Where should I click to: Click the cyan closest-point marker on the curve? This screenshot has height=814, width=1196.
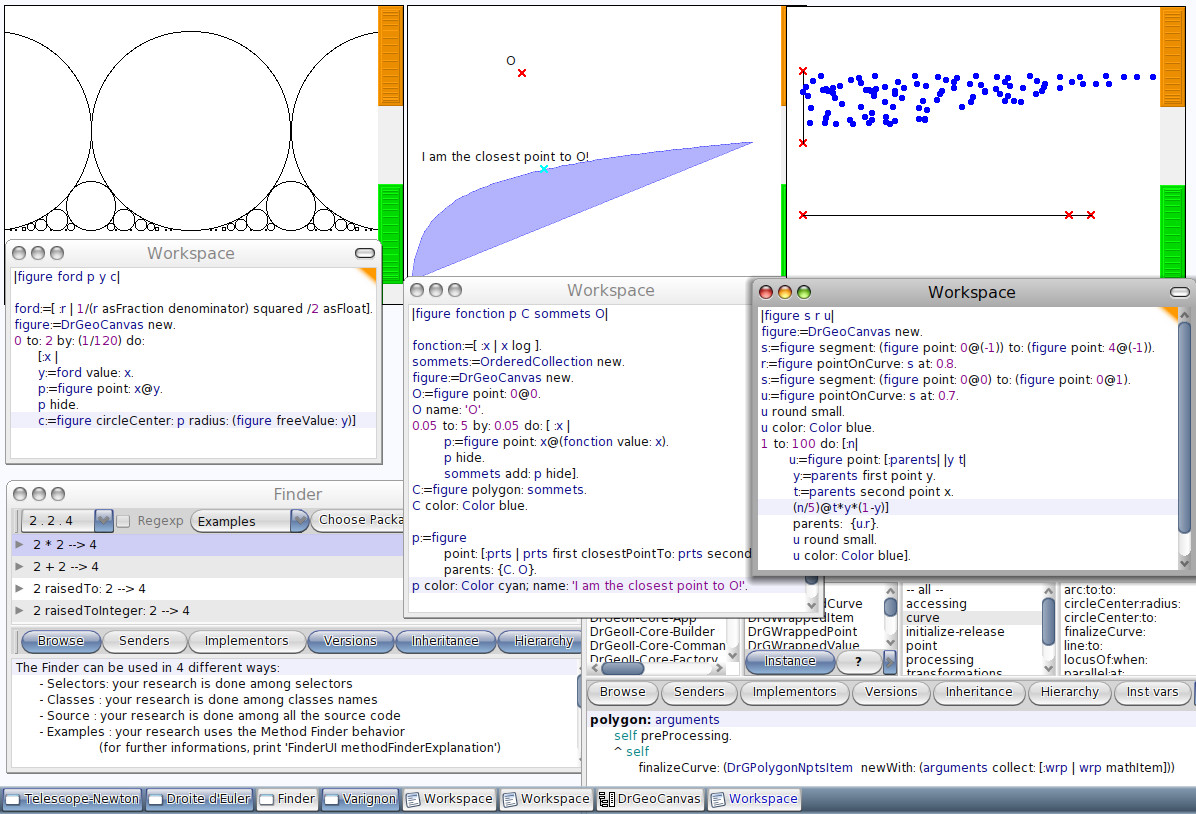544,169
